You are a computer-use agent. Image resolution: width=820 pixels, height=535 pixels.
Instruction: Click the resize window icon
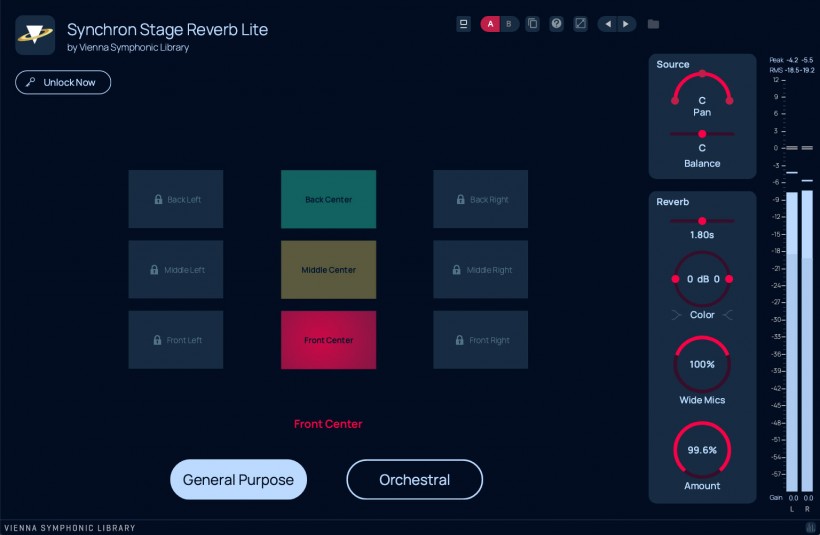[580, 24]
